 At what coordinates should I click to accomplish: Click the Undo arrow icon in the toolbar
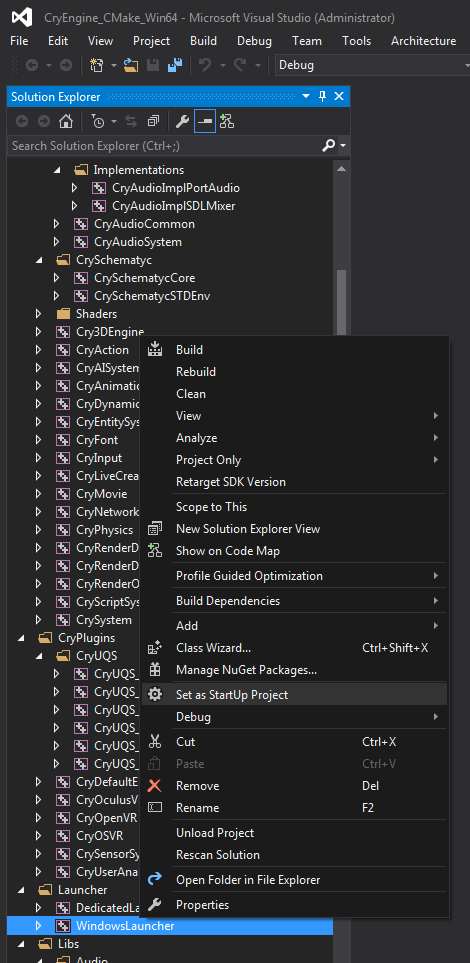[205, 65]
